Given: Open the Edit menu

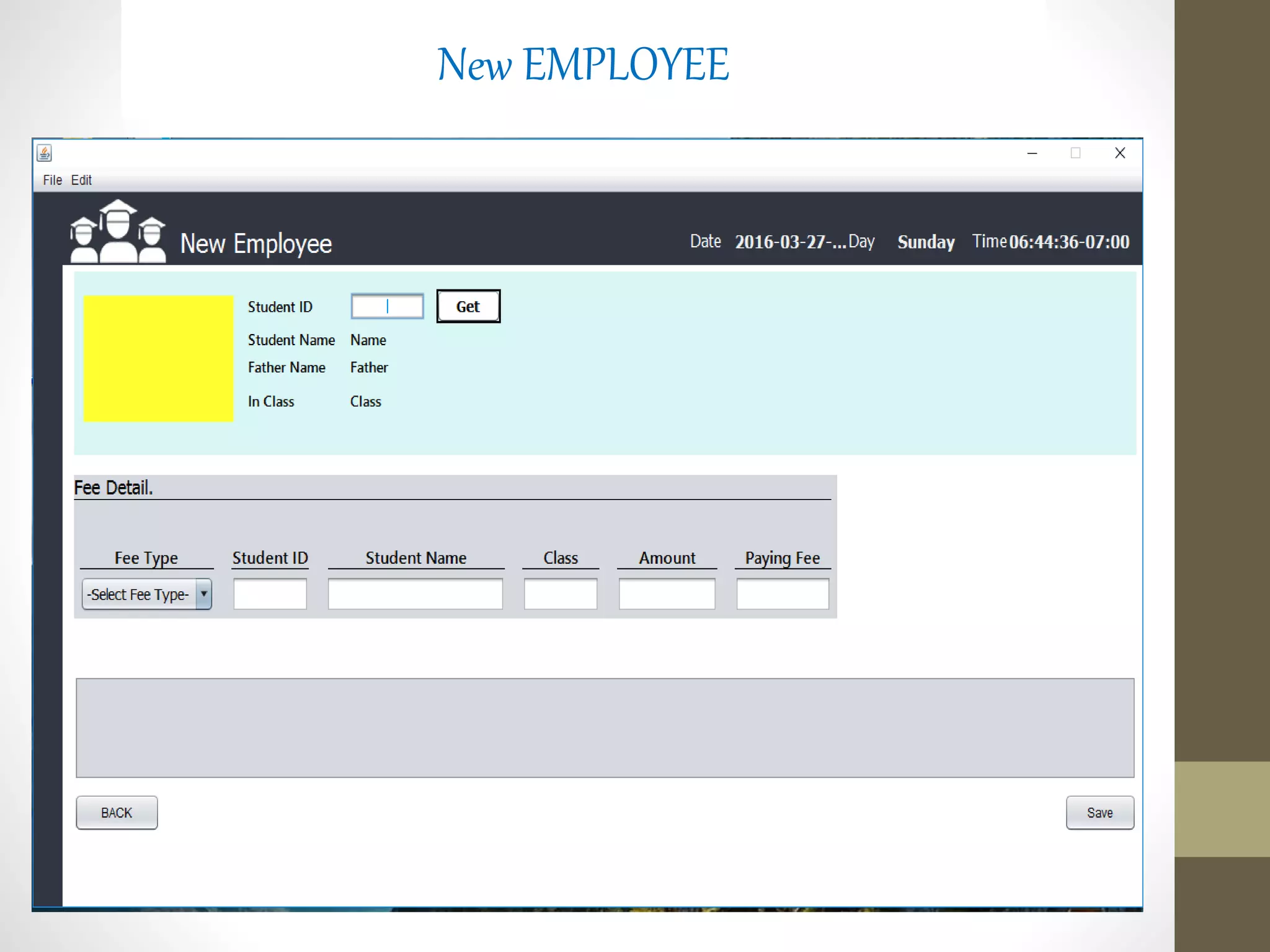Looking at the screenshot, I should 81,180.
